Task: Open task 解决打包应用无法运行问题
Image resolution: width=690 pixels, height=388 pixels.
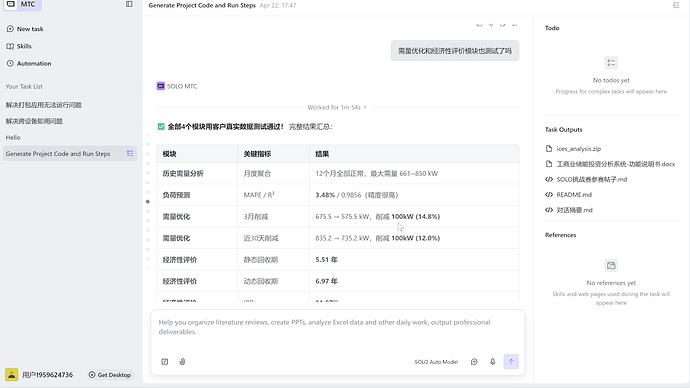Action: (x=44, y=105)
